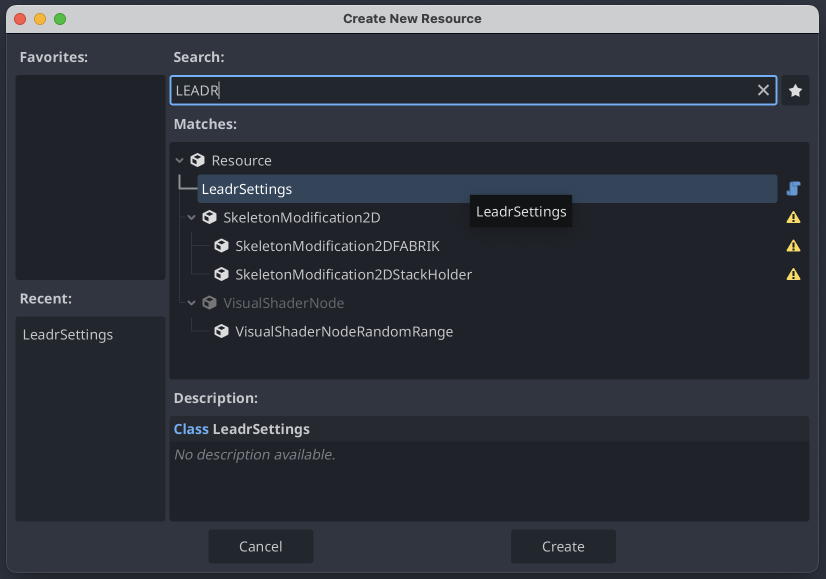Click the warning icon next to SkeletonModification2D
Viewport: 826px width, 579px height.
(793, 217)
